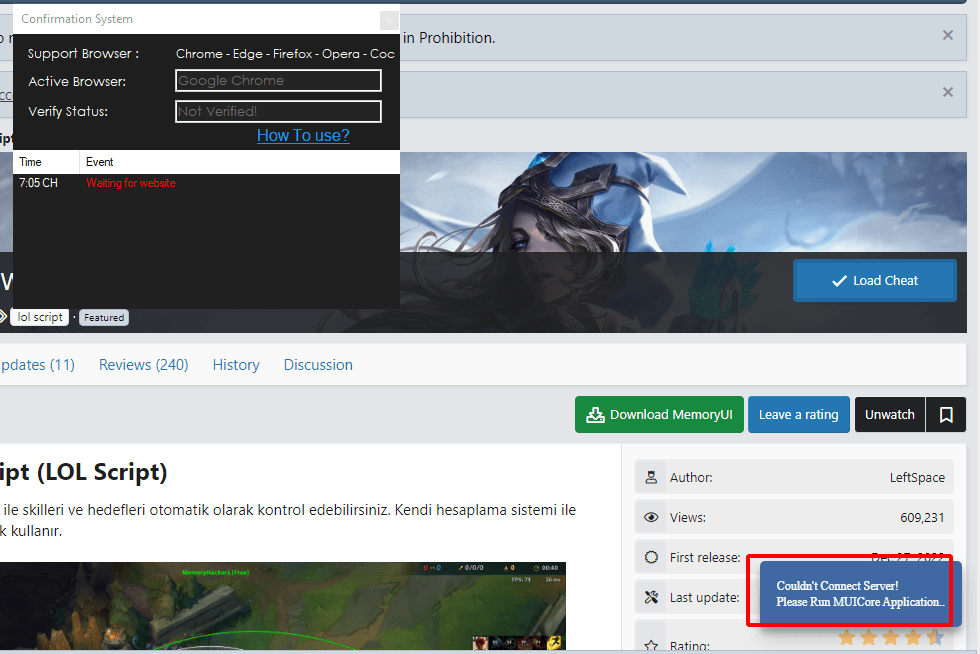Open the Reviews (240) tab
Viewport: 980px width, 654px height.
(x=143, y=365)
